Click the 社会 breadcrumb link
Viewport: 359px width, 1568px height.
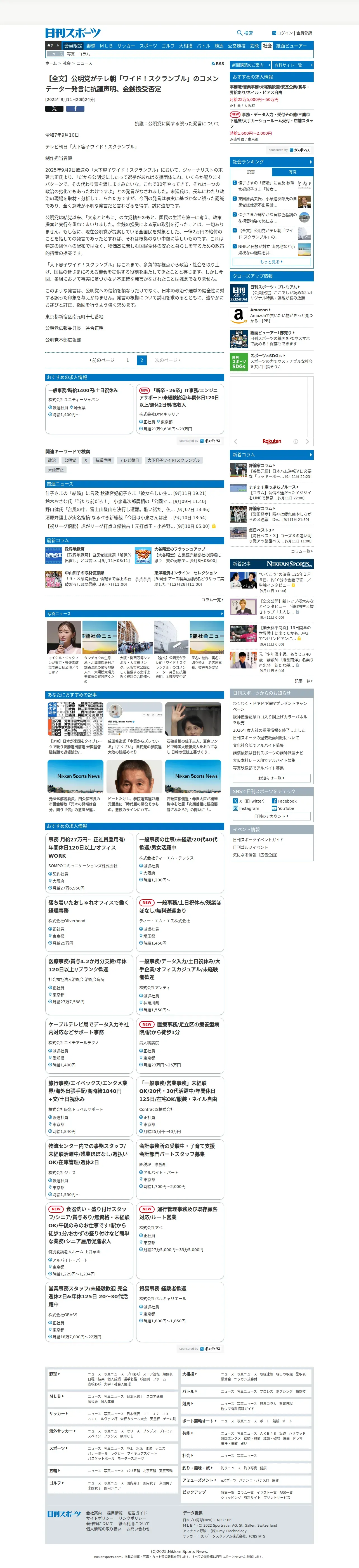pos(67,63)
